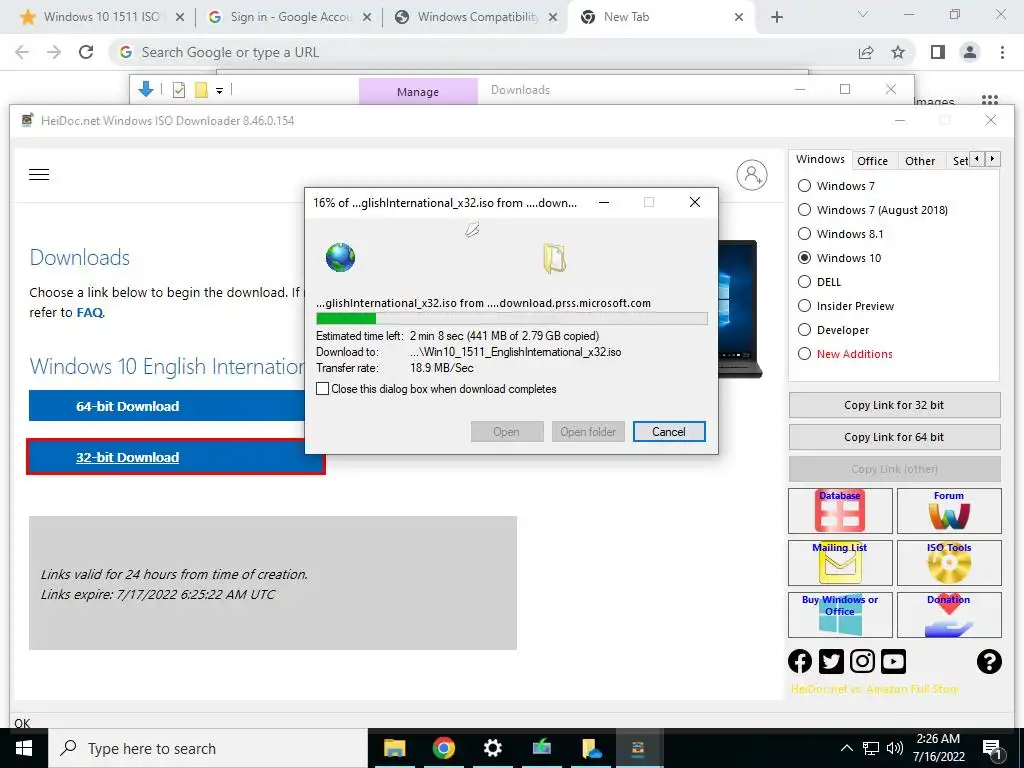
Task: Open Chrome's three-dot menu
Action: [1002, 52]
